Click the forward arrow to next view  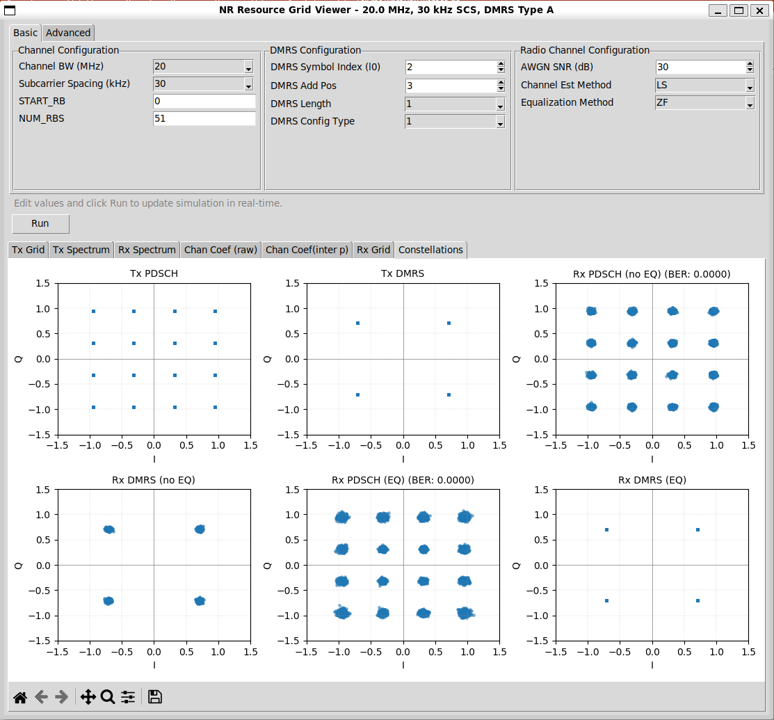(x=62, y=697)
